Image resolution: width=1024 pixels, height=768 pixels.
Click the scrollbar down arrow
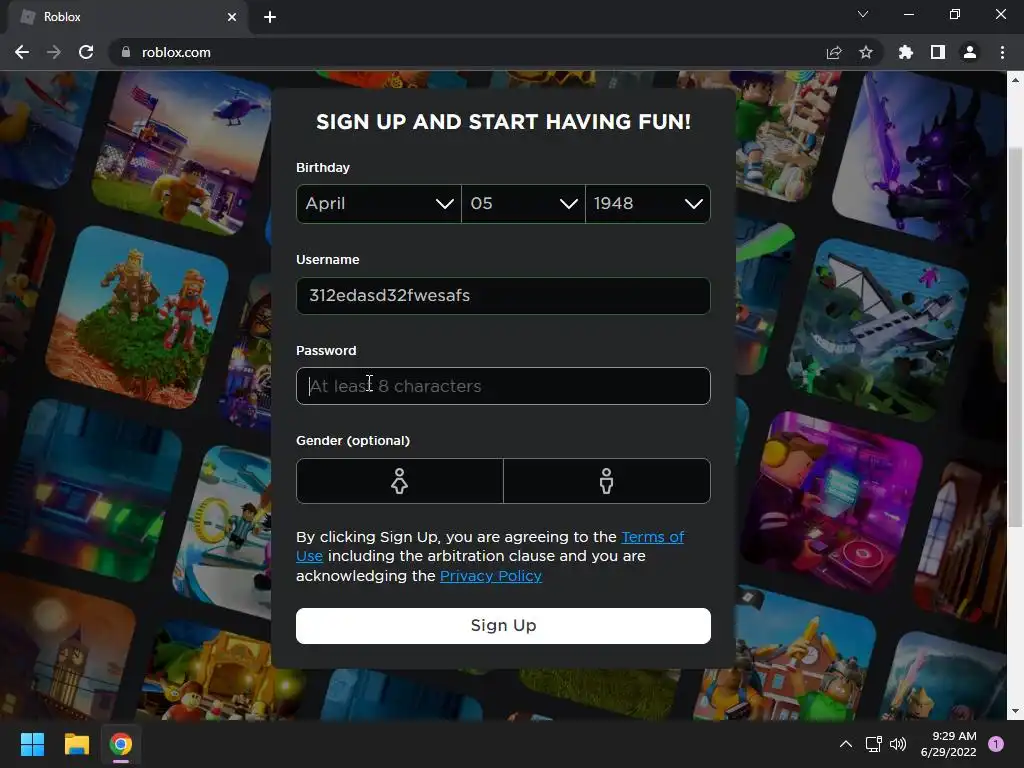click(x=1015, y=711)
